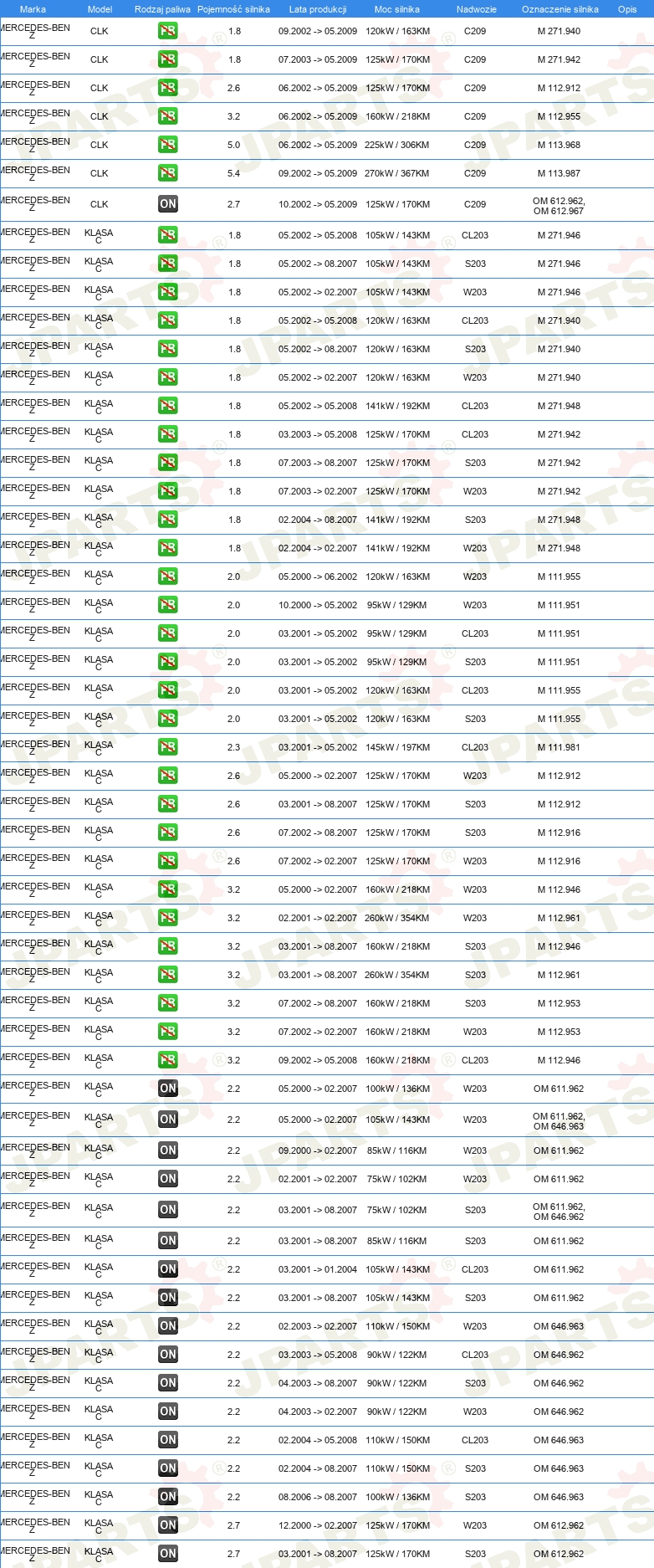
Task: Select the 10.2000 -> 05.2002 production years
Action: pyautogui.click(x=318, y=605)
